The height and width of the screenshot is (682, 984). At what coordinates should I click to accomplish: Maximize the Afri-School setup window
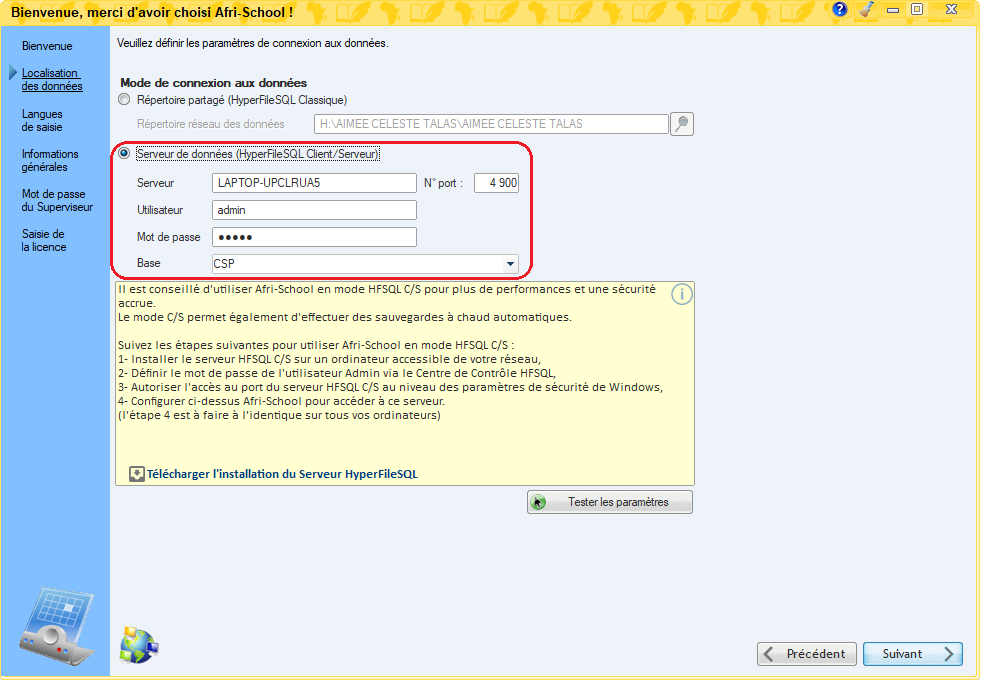coord(917,9)
